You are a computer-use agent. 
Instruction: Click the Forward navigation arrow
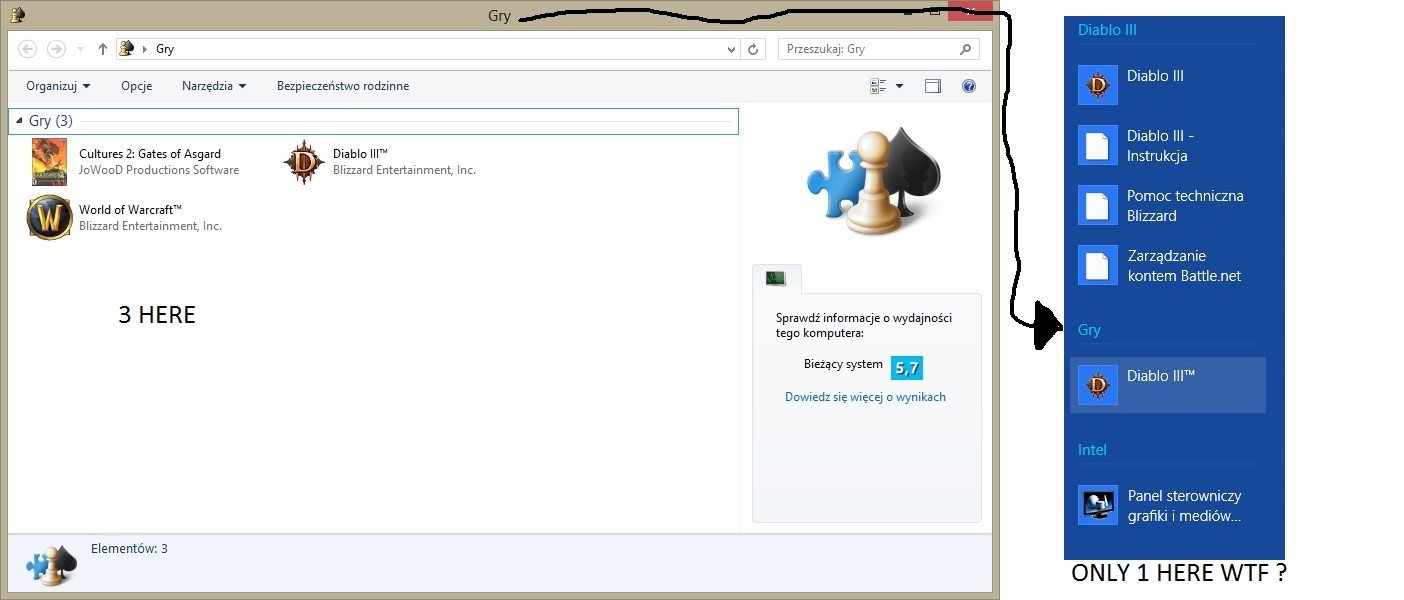(56, 49)
